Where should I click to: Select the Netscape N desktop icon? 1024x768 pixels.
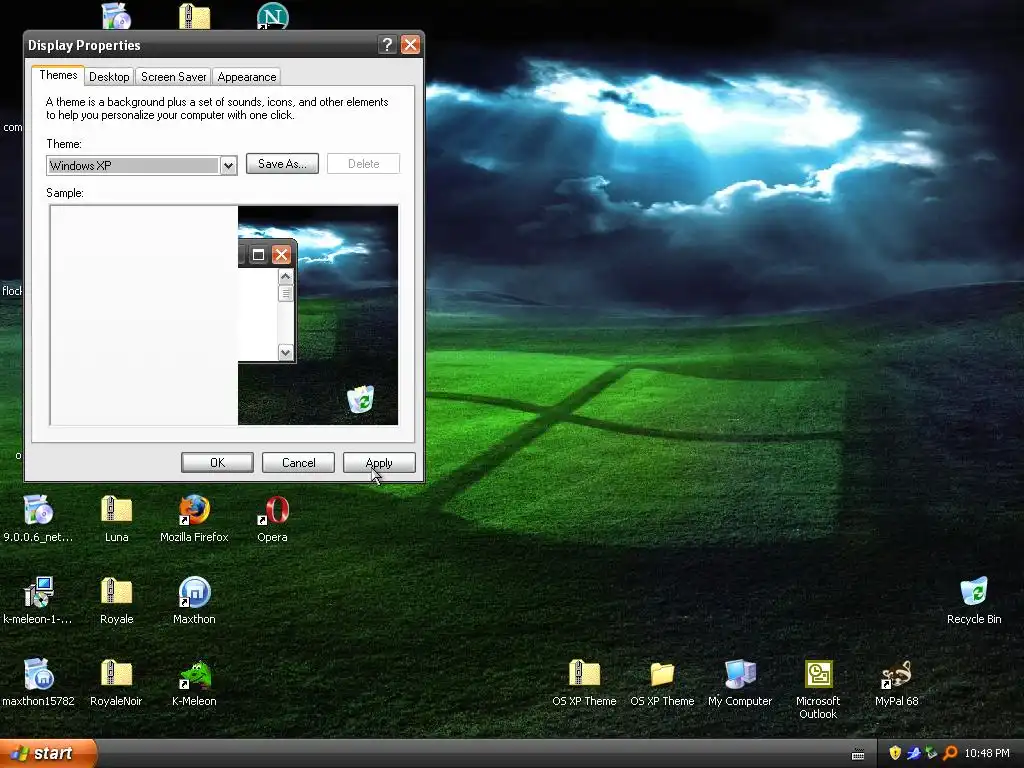coord(272,16)
